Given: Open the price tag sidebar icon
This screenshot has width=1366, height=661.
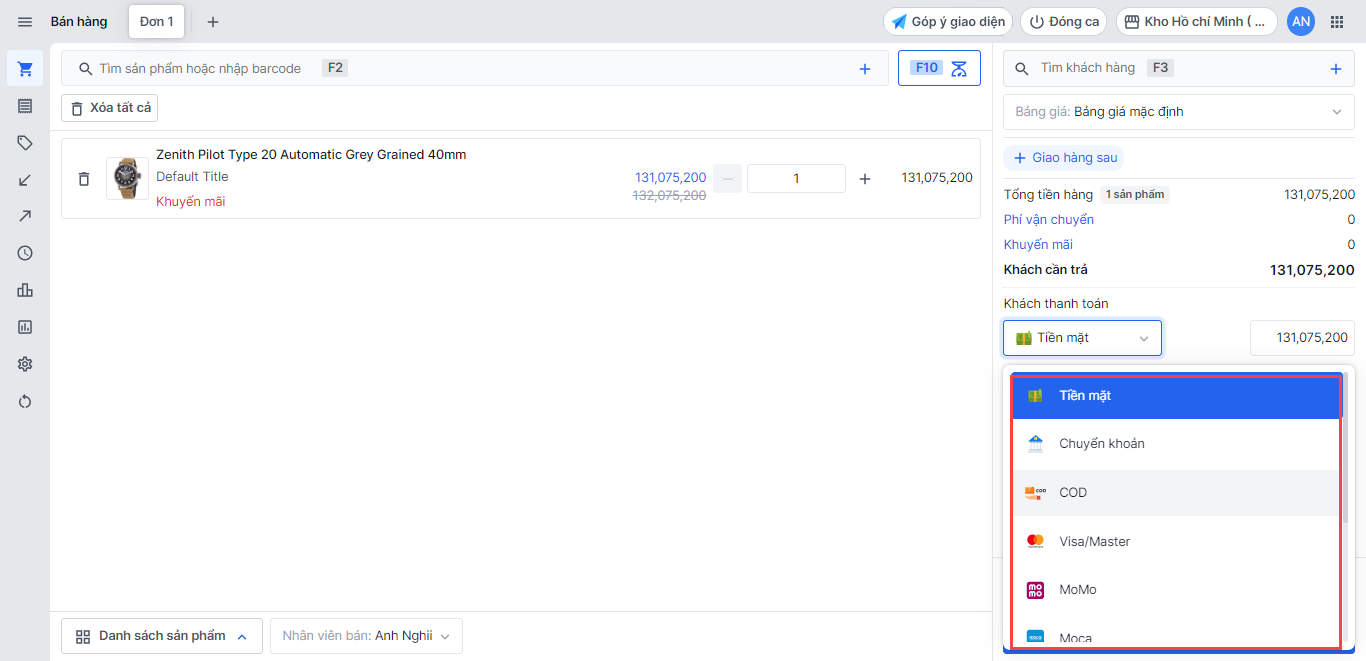Looking at the screenshot, I should tap(25, 143).
